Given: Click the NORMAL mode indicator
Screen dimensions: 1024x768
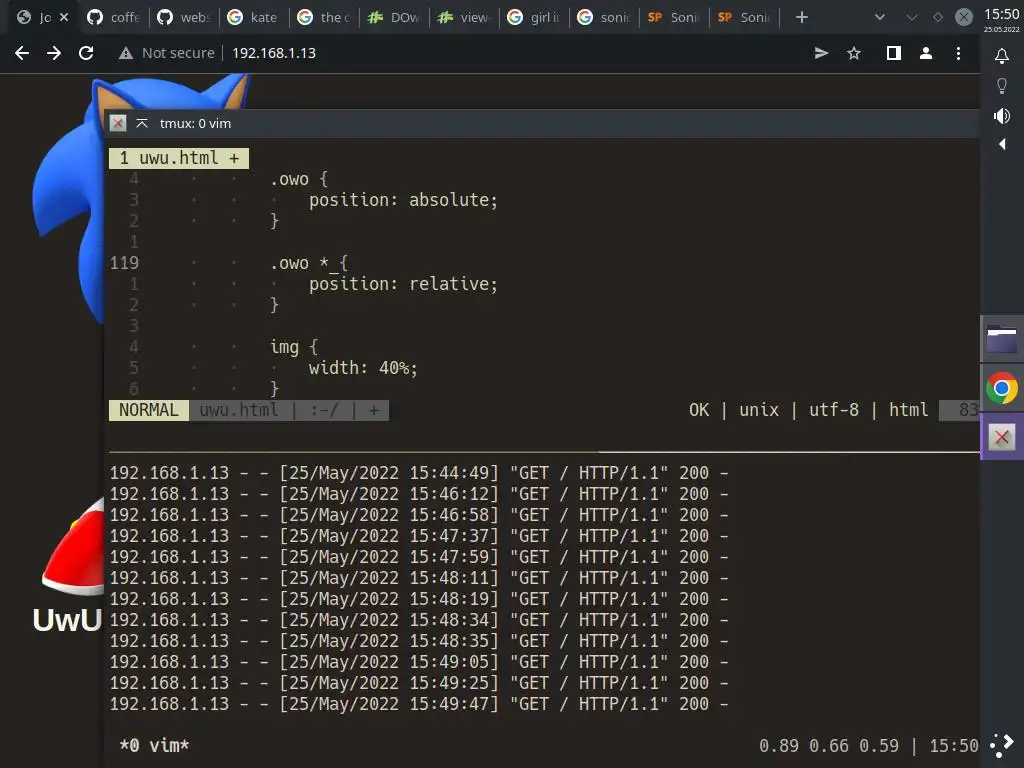Looking at the screenshot, I should point(149,410).
